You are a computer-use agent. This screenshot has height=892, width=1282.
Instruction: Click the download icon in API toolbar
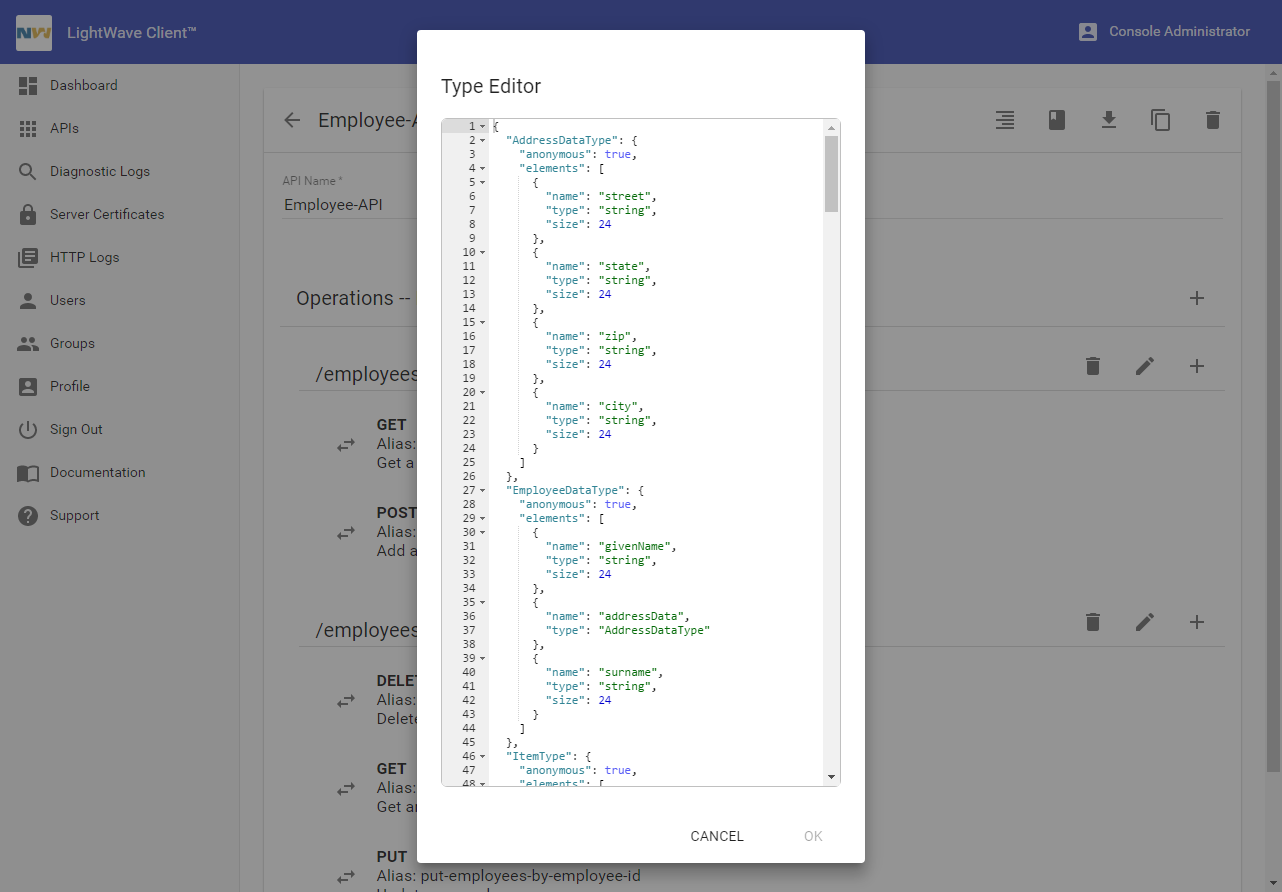(x=1108, y=120)
